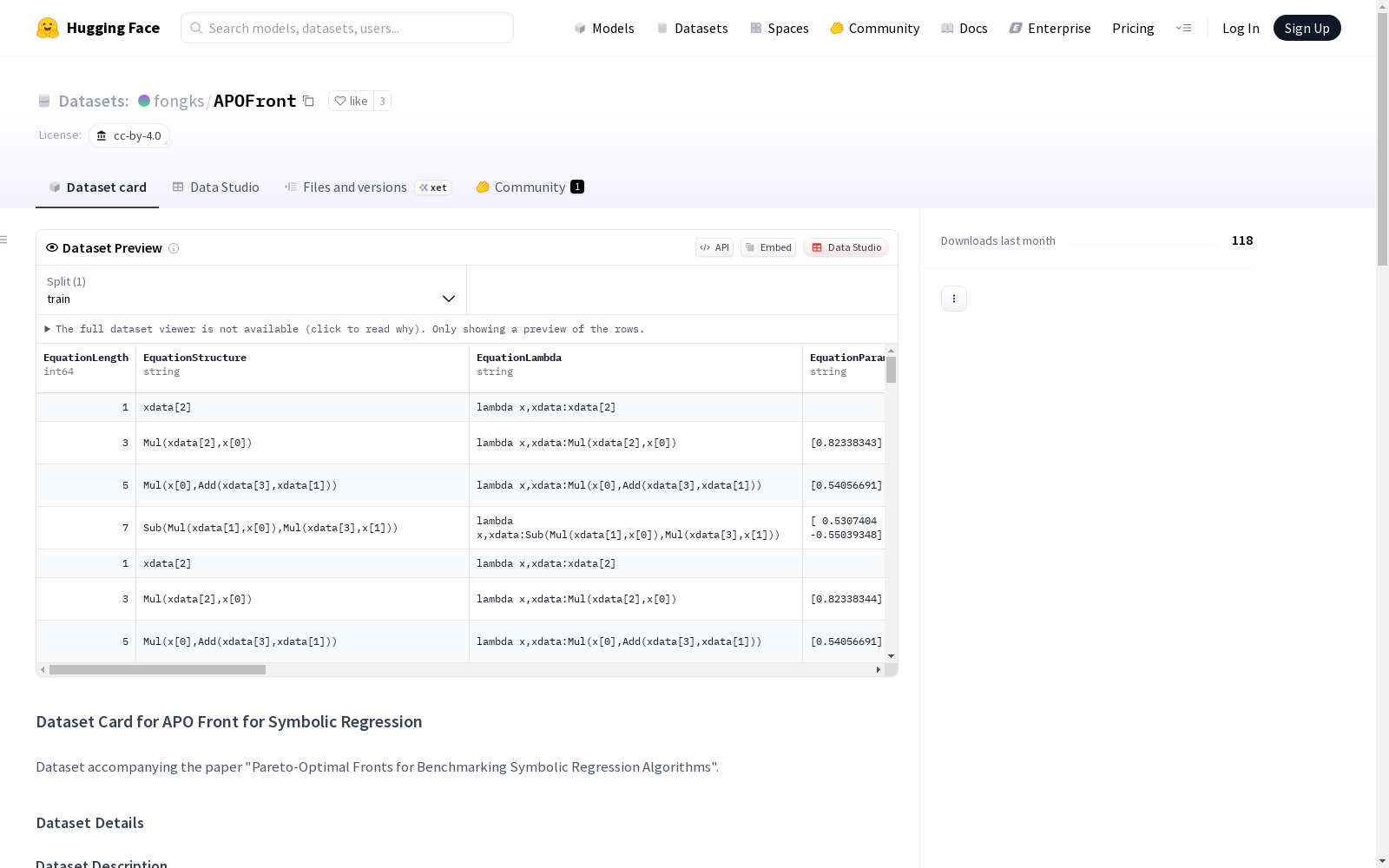The height and width of the screenshot is (868, 1389).
Task: Open the Split train dropdown
Action: pos(252,290)
